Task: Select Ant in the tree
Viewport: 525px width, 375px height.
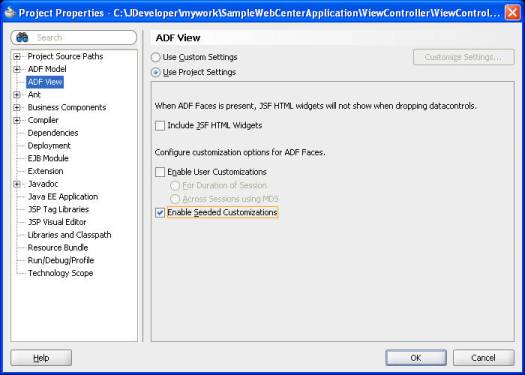Action: tap(34, 94)
